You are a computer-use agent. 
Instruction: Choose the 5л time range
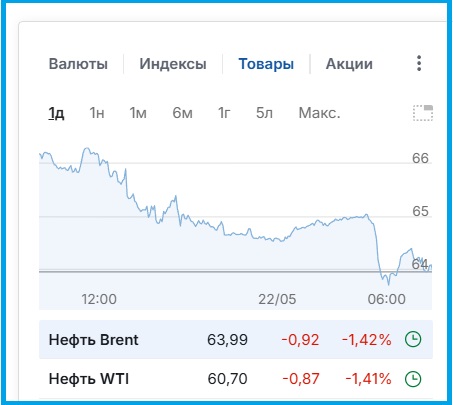[264, 113]
